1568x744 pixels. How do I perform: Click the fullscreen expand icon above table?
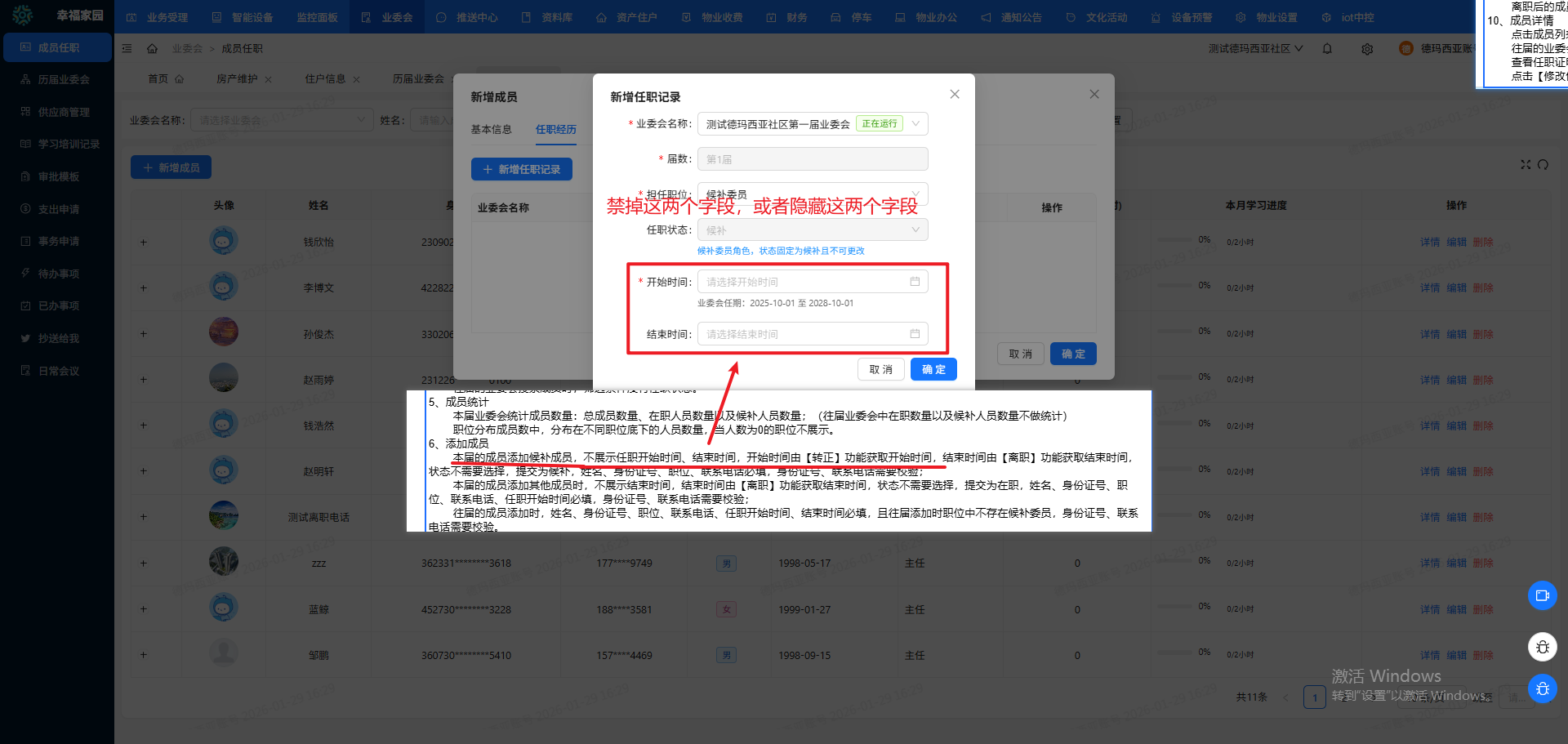pos(1525,165)
